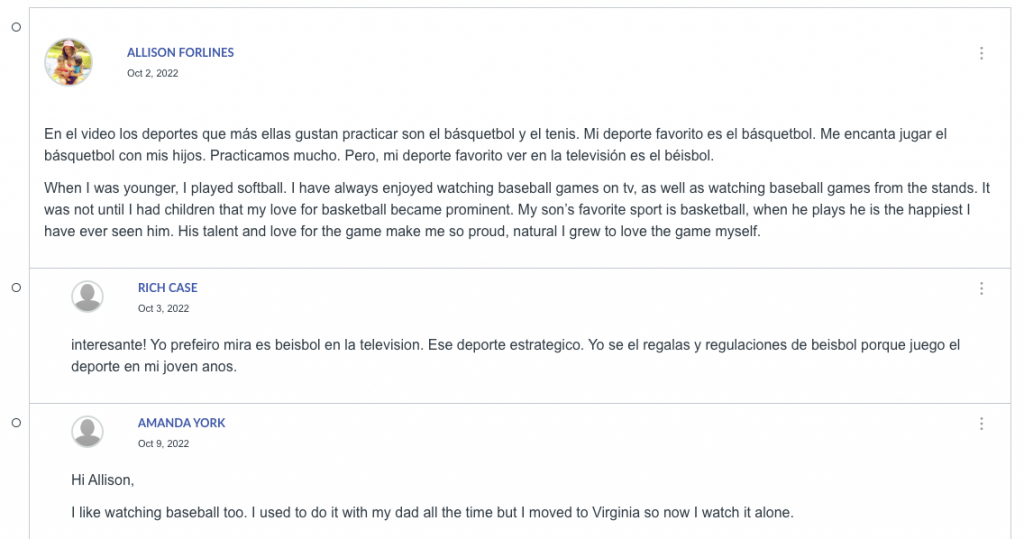The height and width of the screenshot is (539, 1024).
Task: Open options menu for Allison Forlines' post
Action: [x=981, y=54]
